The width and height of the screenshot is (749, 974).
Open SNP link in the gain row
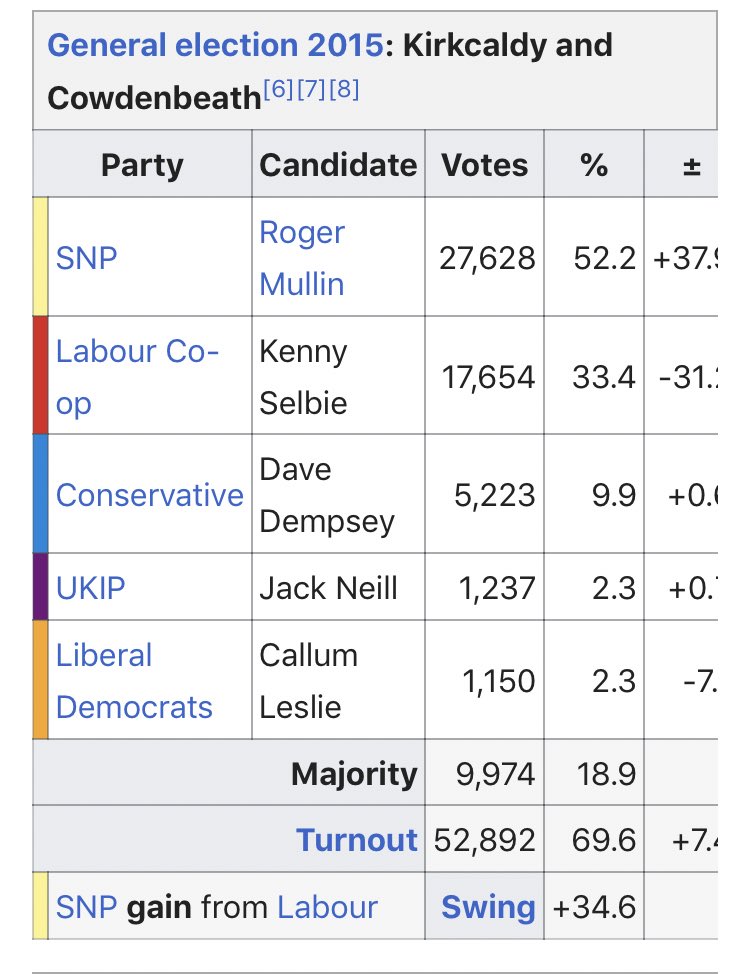tap(87, 907)
